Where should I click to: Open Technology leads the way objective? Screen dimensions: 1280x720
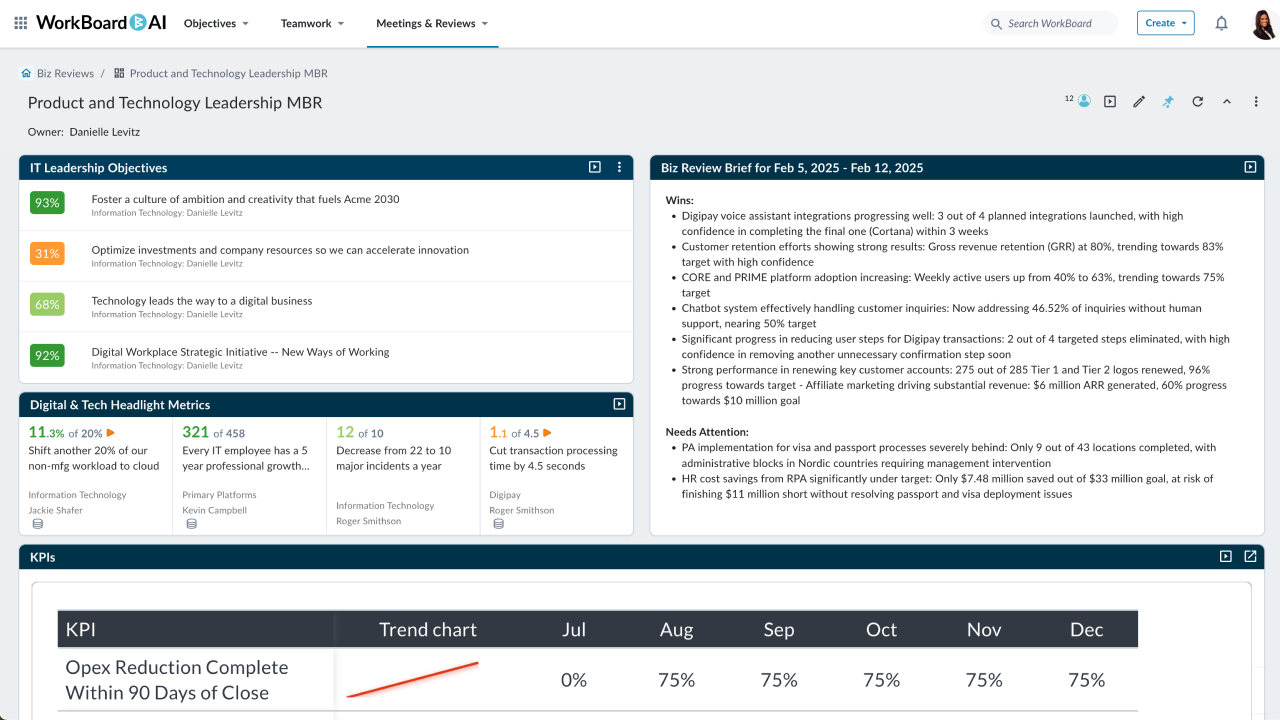click(x=202, y=301)
